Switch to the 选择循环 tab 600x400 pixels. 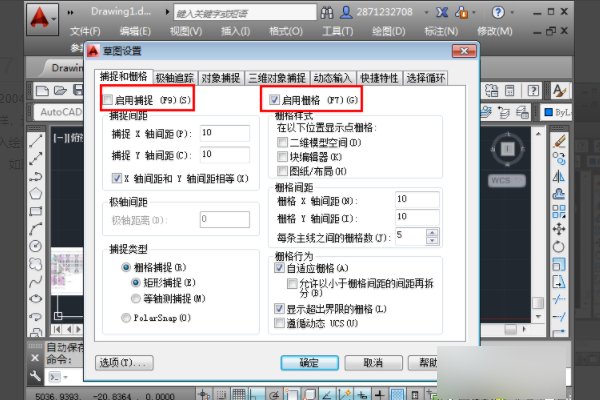click(x=426, y=78)
